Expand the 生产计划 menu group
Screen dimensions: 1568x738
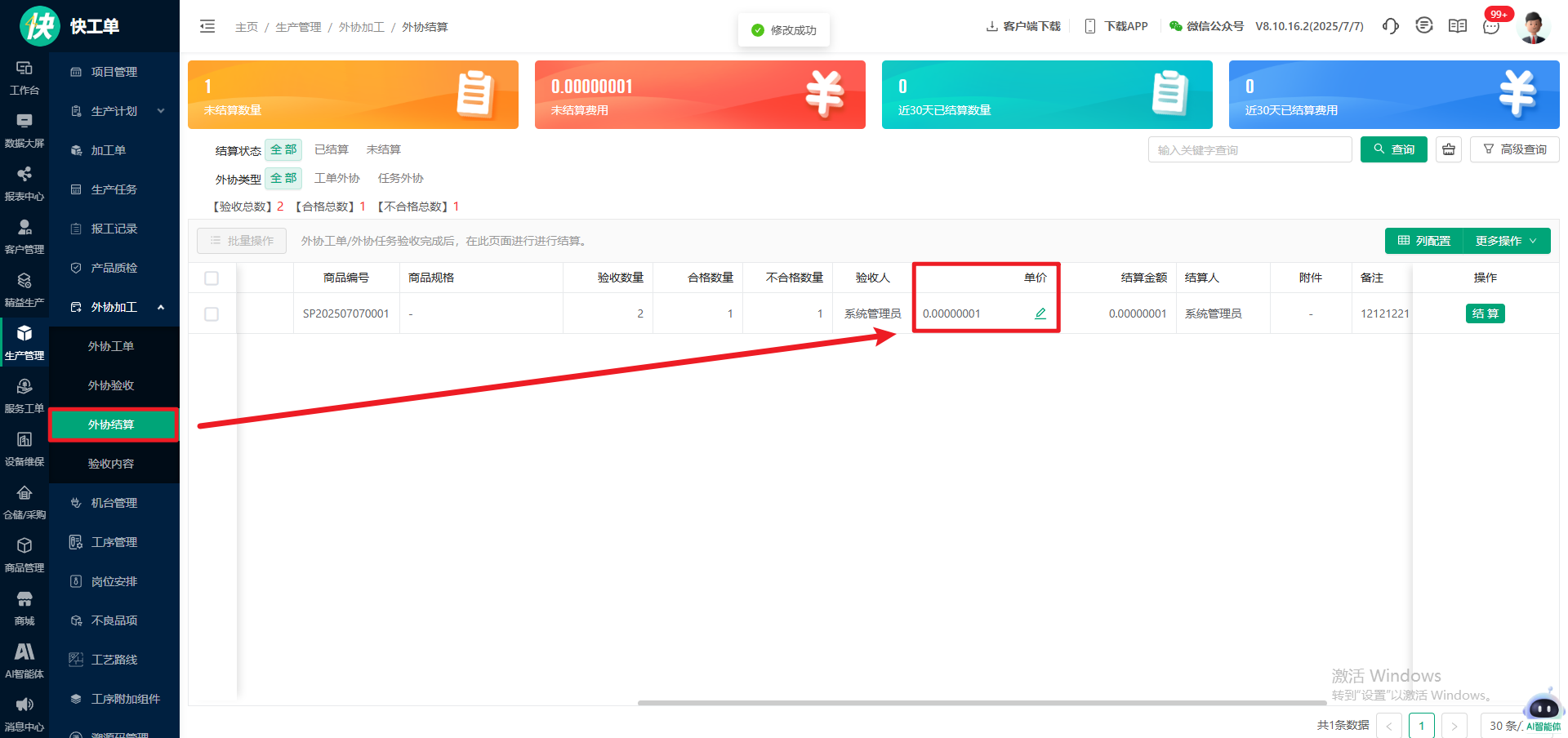[x=114, y=111]
